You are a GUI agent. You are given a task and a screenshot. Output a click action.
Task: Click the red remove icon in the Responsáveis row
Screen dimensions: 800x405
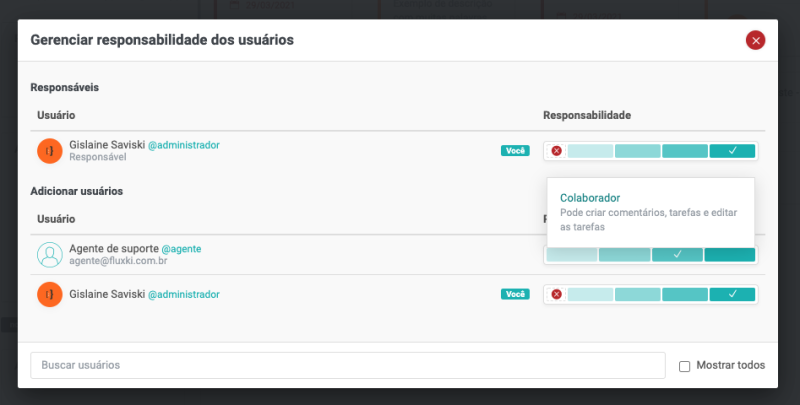(556, 151)
